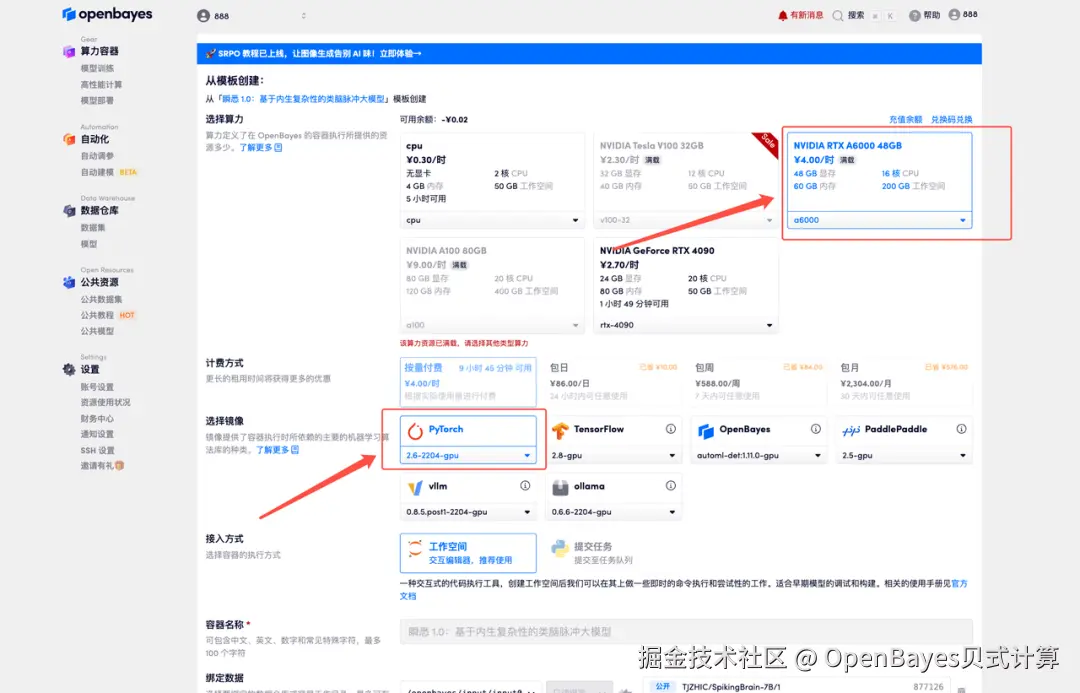The width and height of the screenshot is (1080, 693).
Task: Open the automl-det:1.11.0-gpu version dropdown
Action: [758, 455]
